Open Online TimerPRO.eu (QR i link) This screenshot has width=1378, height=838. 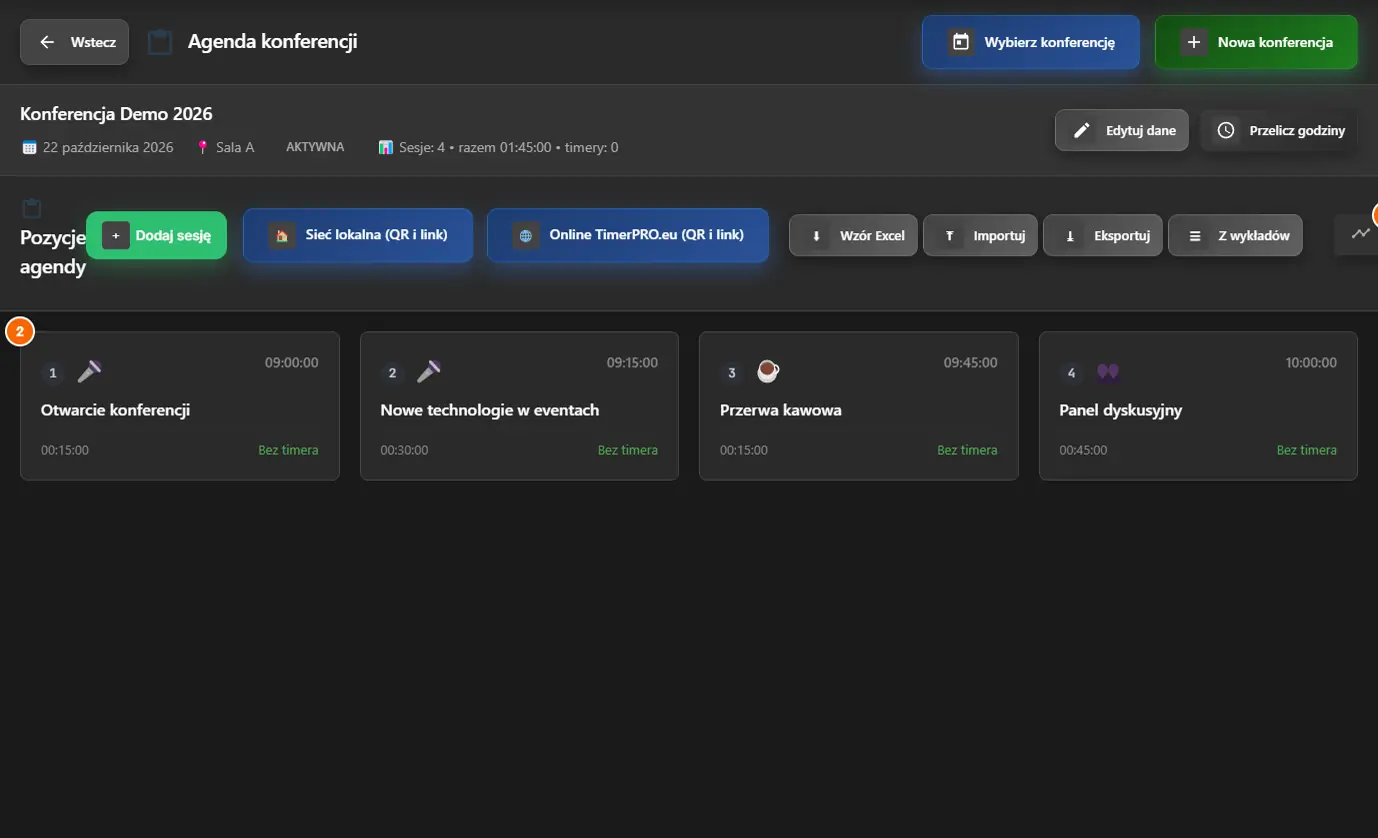pyautogui.click(x=628, y=236)
